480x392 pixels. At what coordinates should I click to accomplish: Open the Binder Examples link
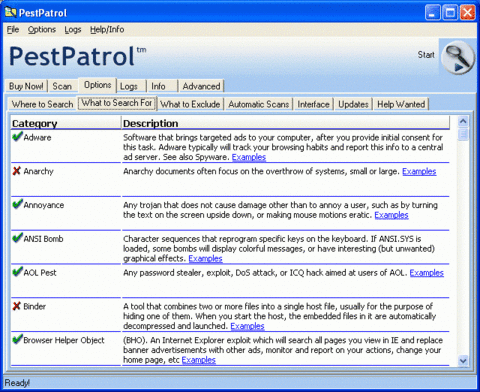[x=247, y=326]
